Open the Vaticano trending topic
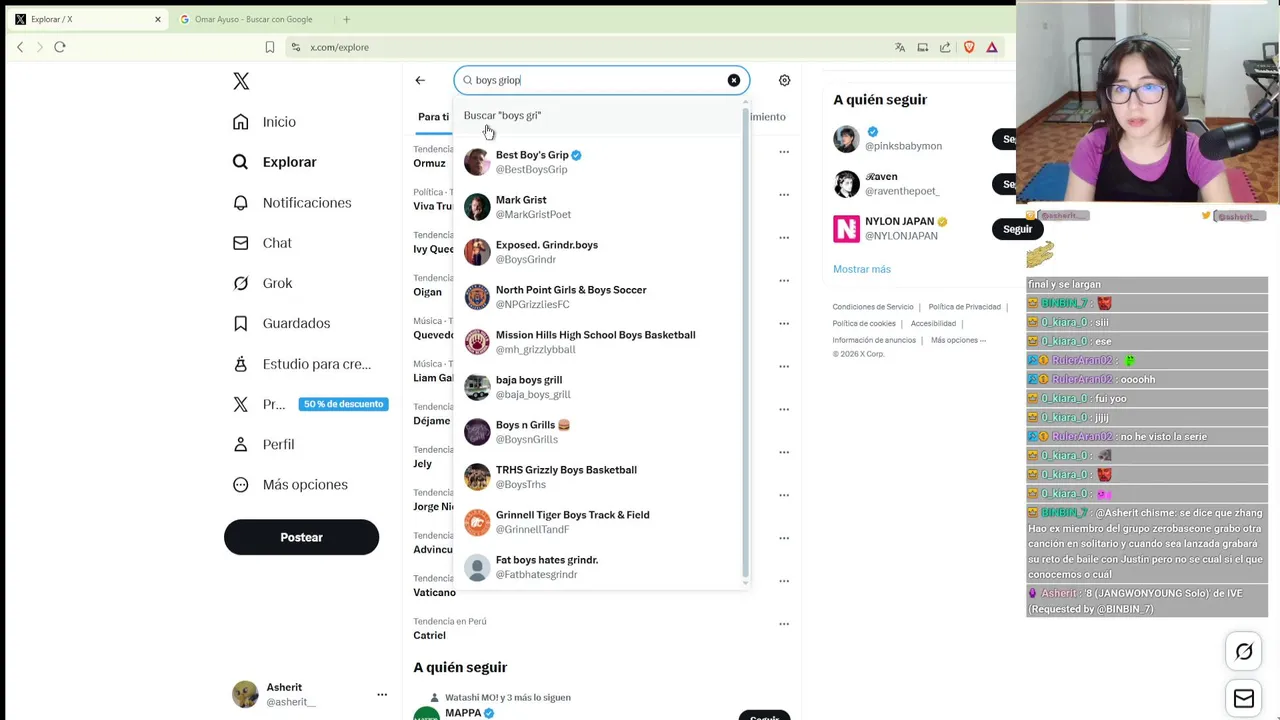1280x720 pixels. point(434,592)
